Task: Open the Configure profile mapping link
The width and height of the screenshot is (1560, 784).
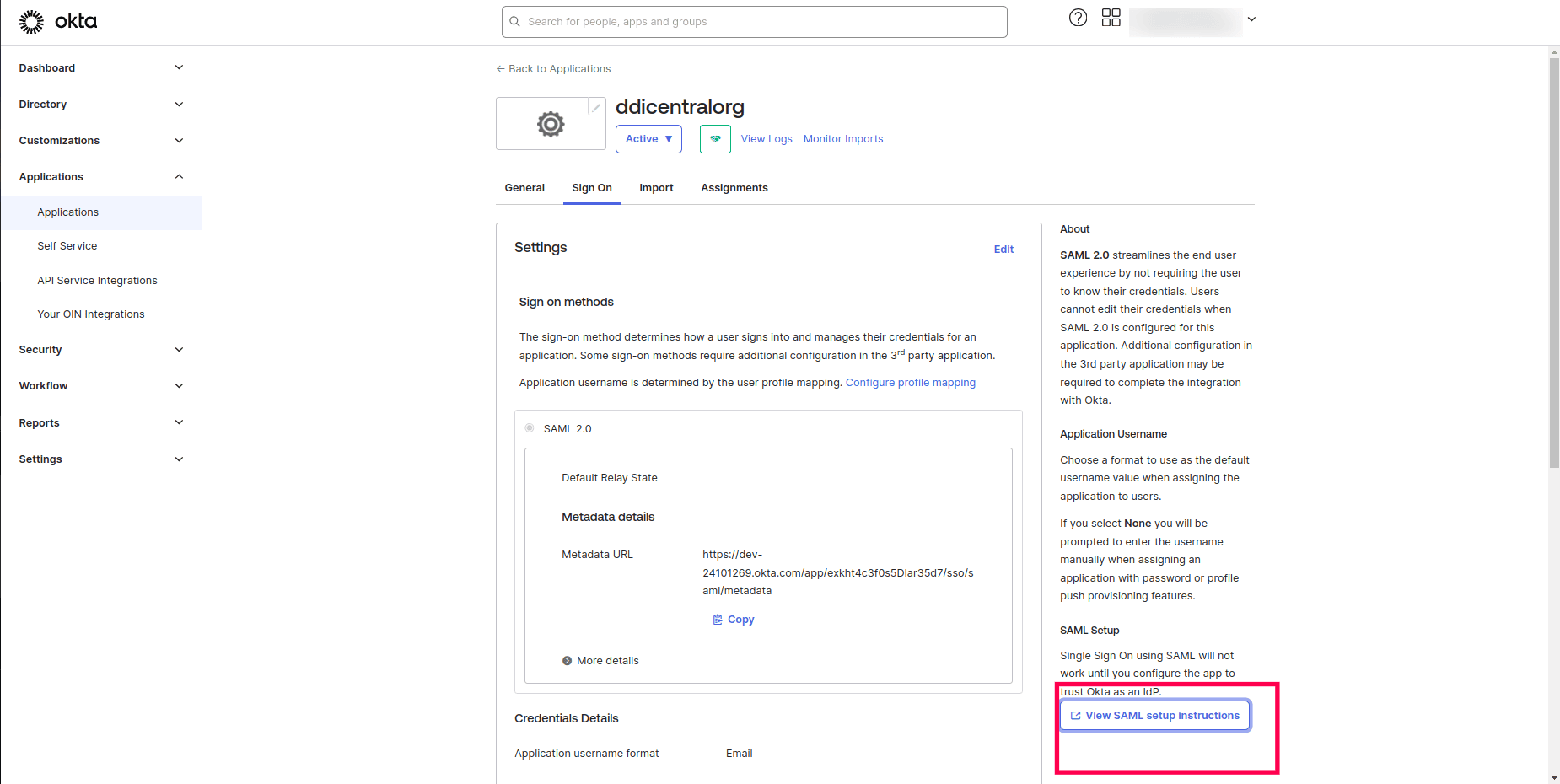Action: point(911,382)
